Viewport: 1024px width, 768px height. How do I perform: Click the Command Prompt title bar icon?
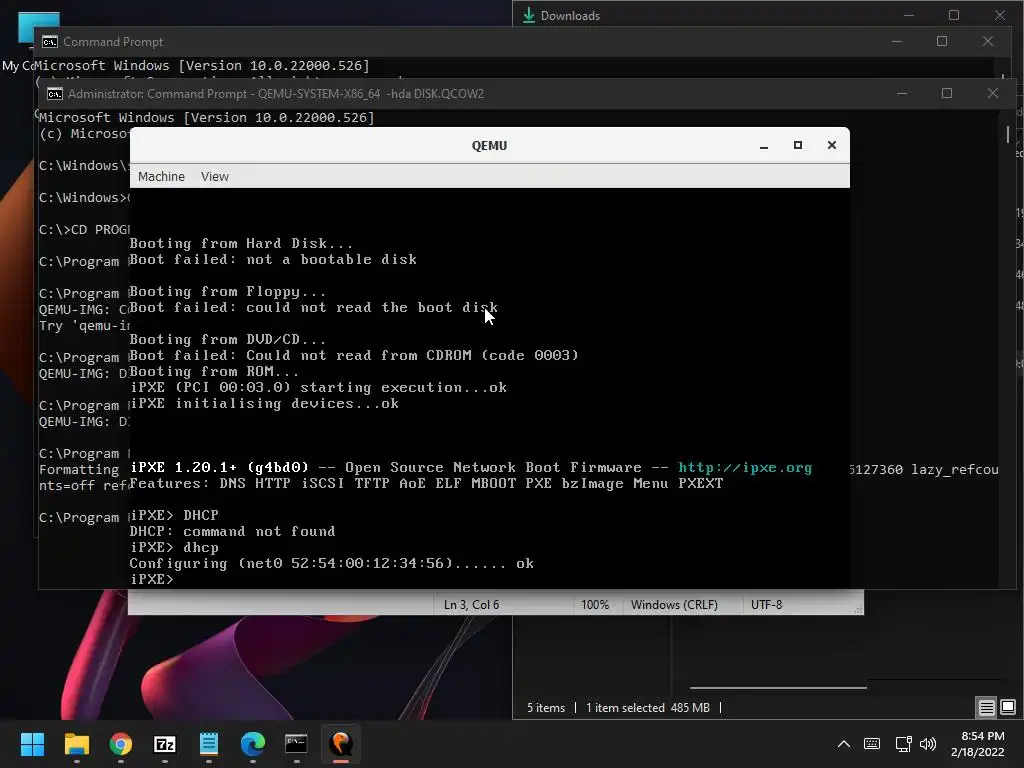click(x=50, y=42)
